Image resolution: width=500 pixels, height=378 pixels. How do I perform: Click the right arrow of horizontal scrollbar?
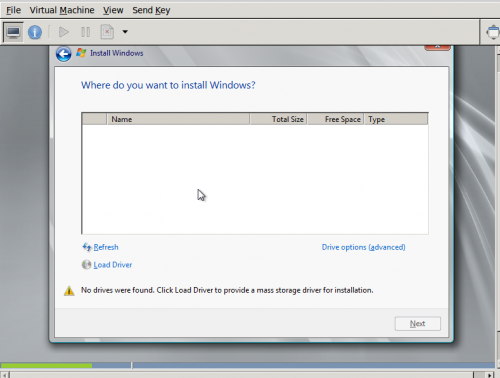click(489, 375)
